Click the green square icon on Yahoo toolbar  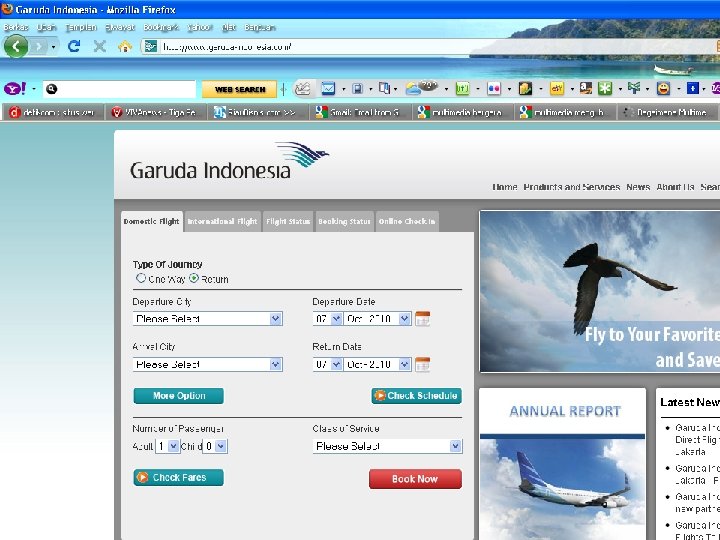pyautogui.click(x=462, y=89)
